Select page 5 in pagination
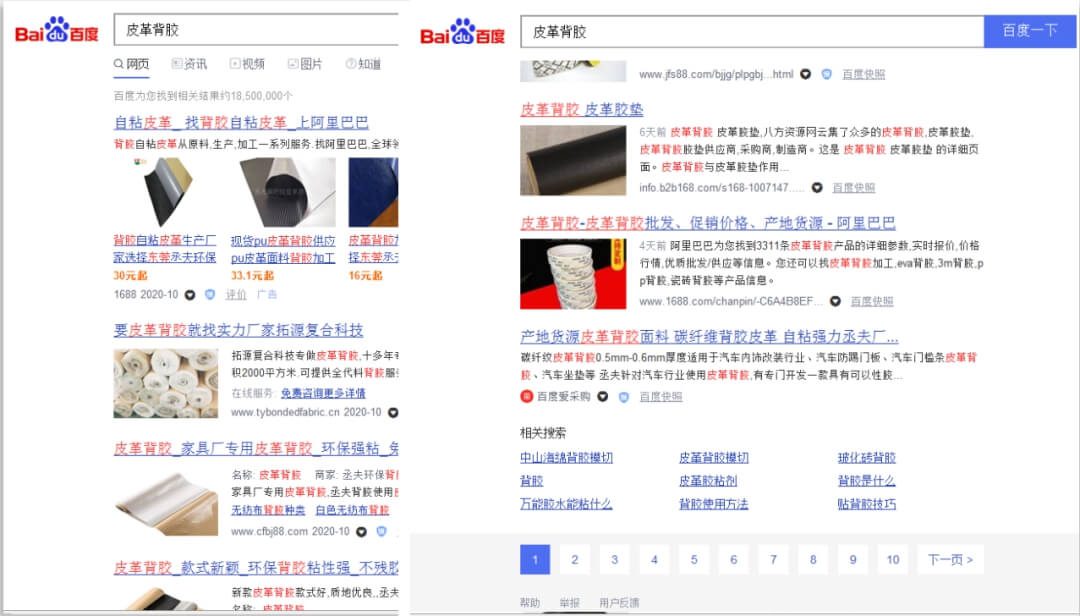1080x616 pixels. click(x=694, y=559)
